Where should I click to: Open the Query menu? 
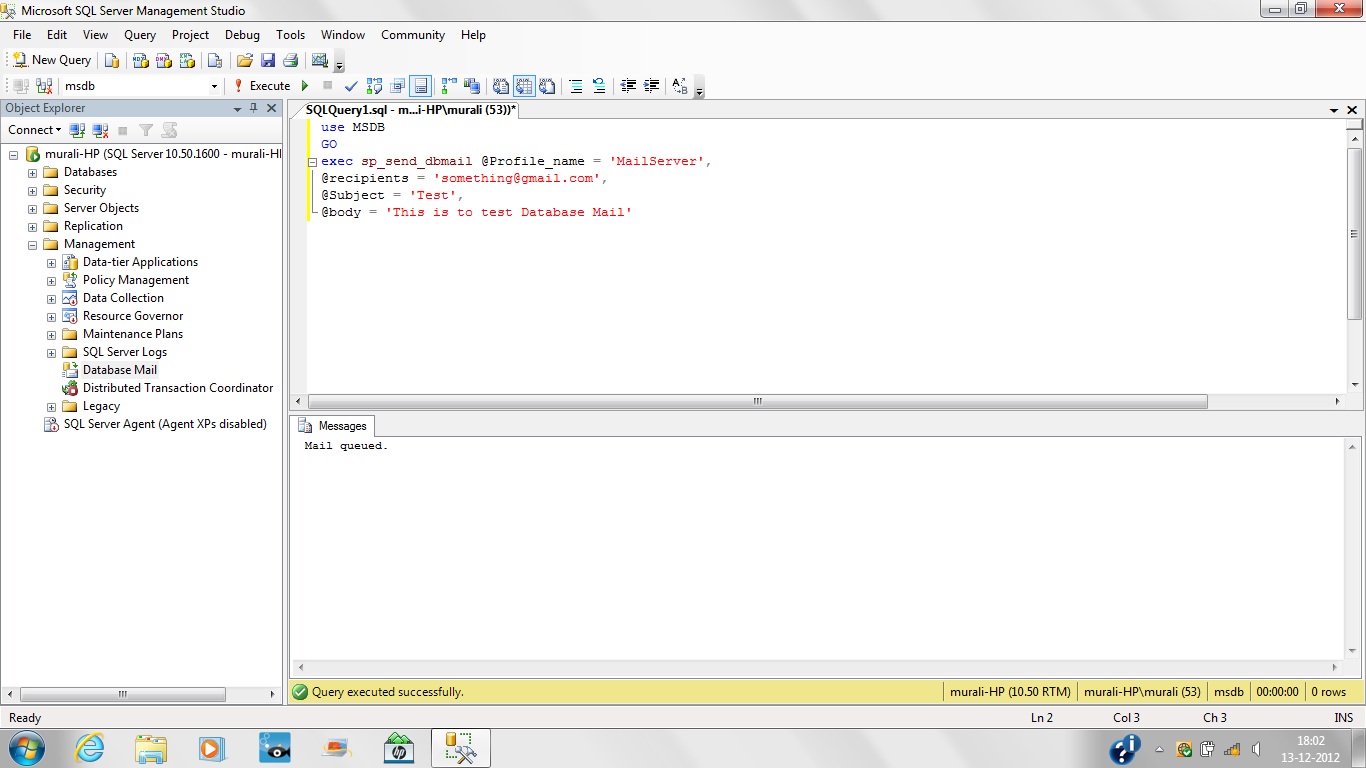140,35
